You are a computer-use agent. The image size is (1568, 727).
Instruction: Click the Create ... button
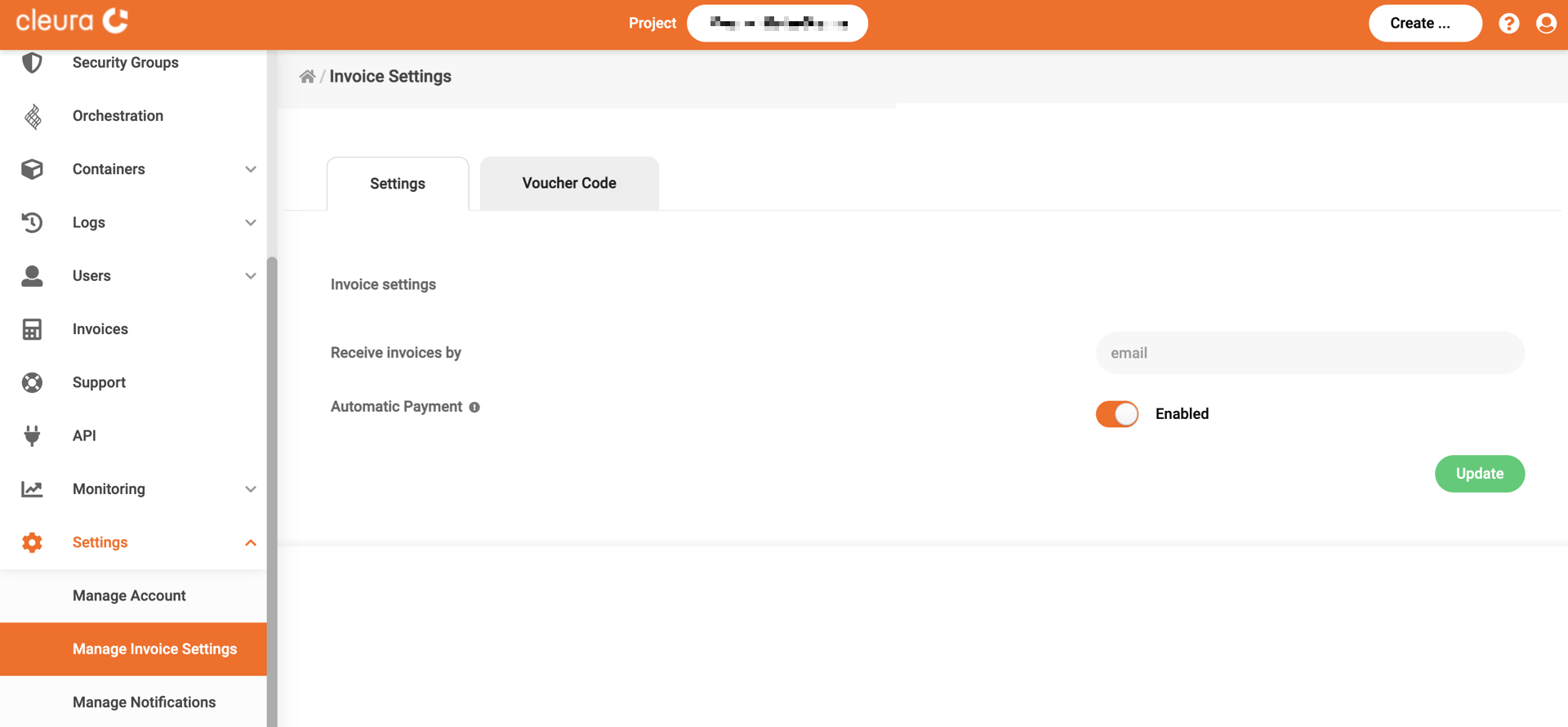tap(1424, 24)
